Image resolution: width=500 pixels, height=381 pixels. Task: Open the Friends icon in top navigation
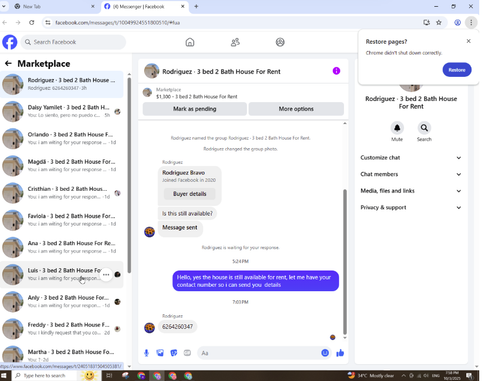(235, 42)
